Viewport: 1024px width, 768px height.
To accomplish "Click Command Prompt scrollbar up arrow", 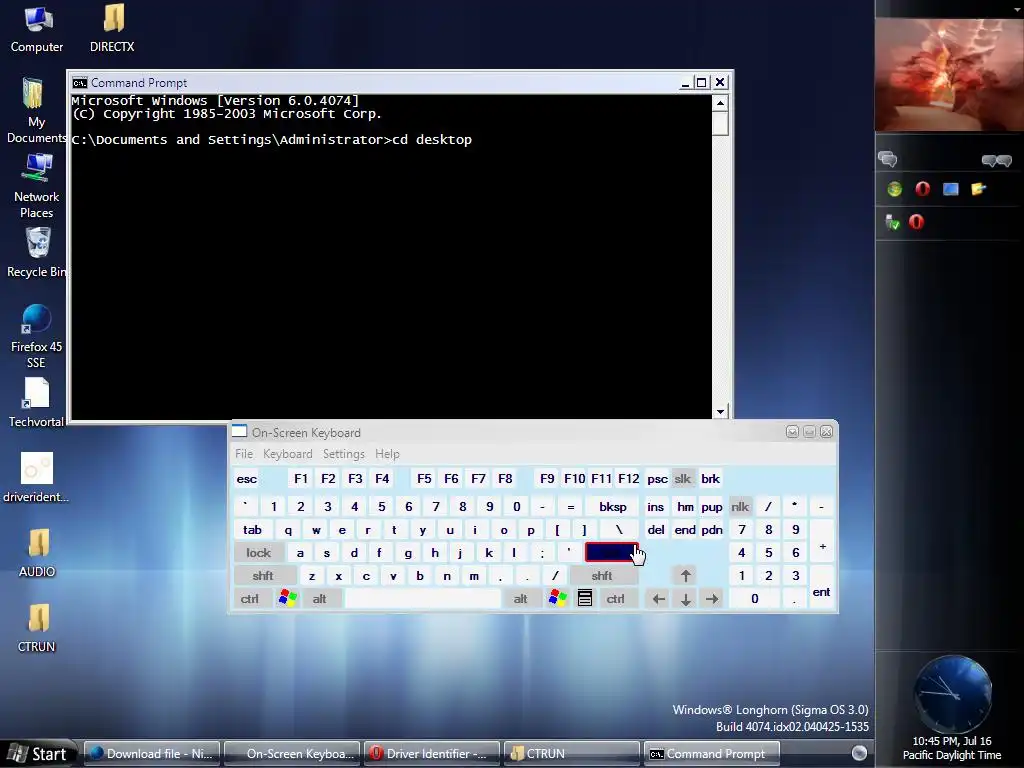I will pos(720,103).
